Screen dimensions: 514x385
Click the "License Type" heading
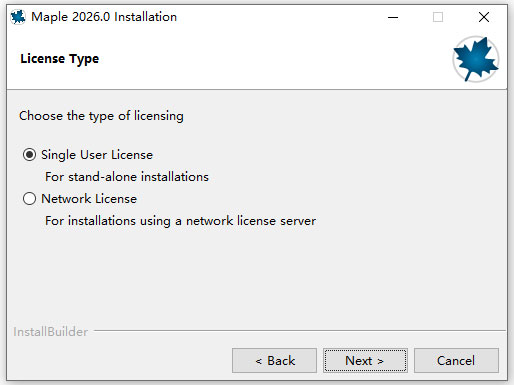[x=60, y=59]
